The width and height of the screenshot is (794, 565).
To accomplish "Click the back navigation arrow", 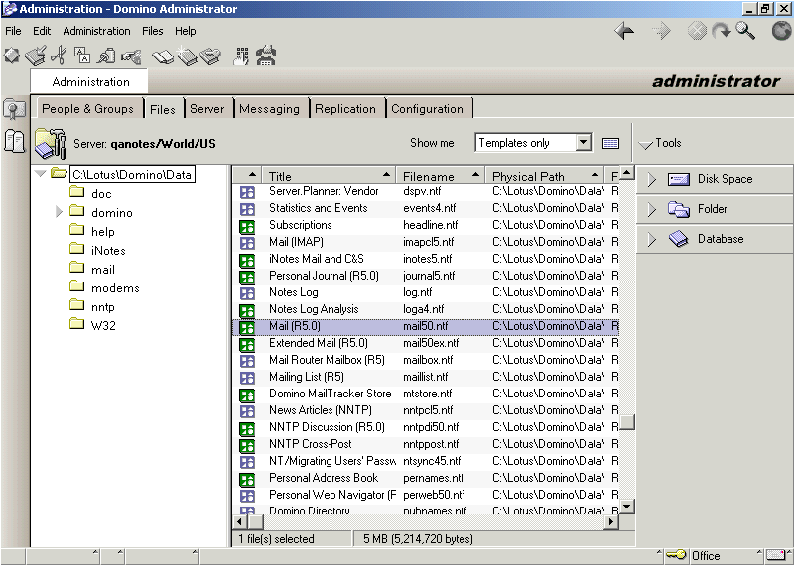I will pyautogui.click(x=624, y=32).
